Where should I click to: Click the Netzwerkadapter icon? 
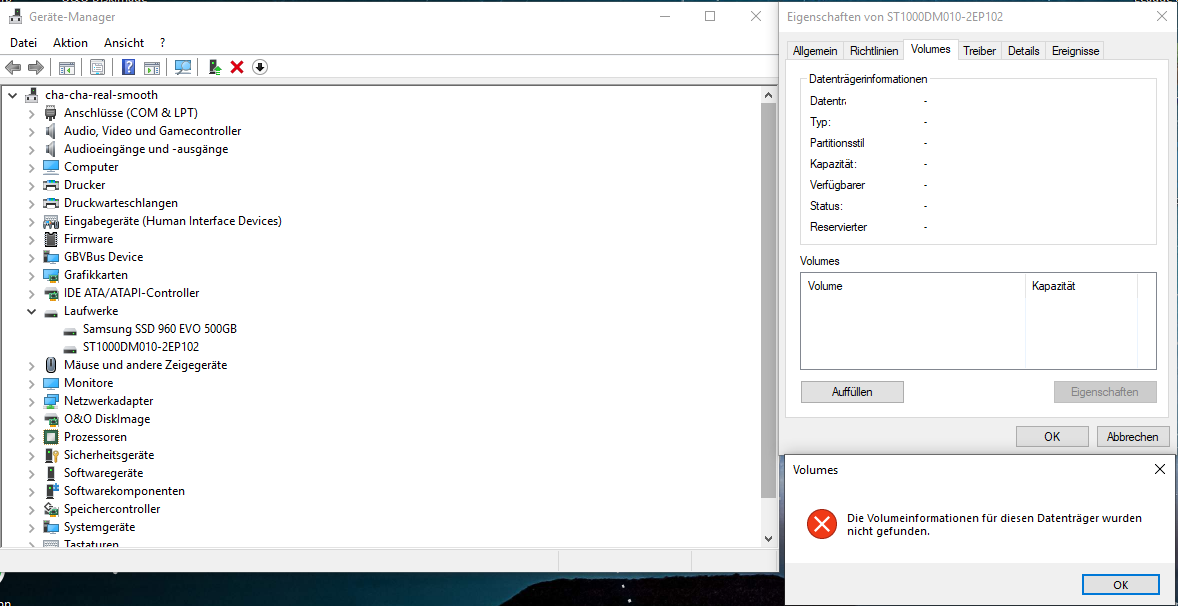[x=51, y=401]
